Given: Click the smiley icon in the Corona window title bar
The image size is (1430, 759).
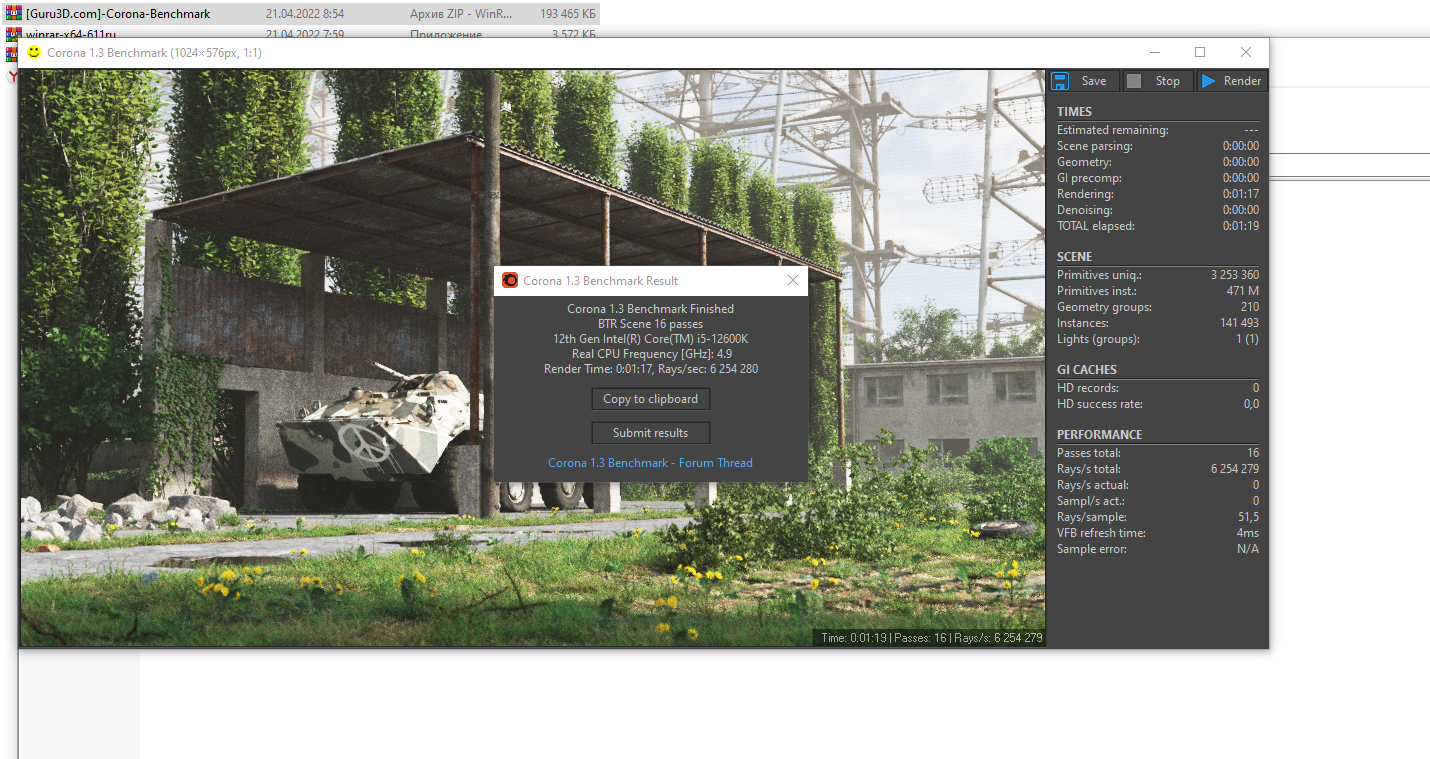Looking at the screenshot, I should (34, 52).
